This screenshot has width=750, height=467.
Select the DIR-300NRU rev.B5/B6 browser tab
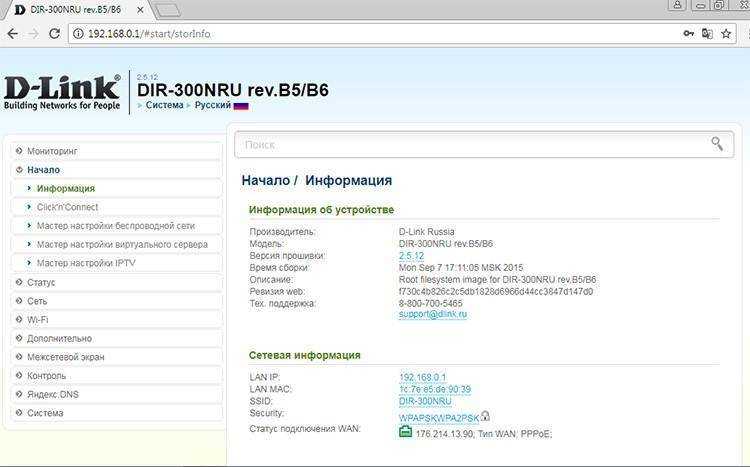click(x=77, y=10)
